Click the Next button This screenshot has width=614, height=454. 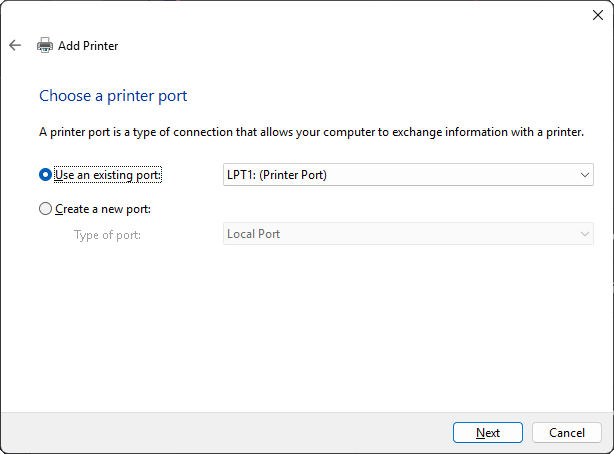(x=488, y=433)
